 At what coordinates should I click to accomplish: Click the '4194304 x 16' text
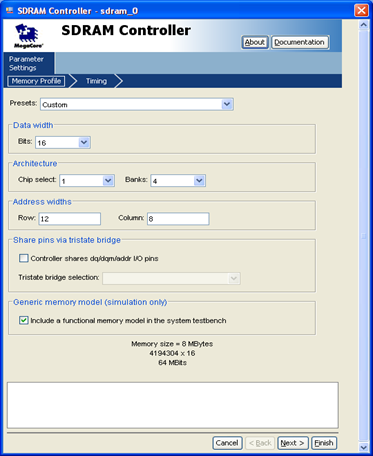172,353
